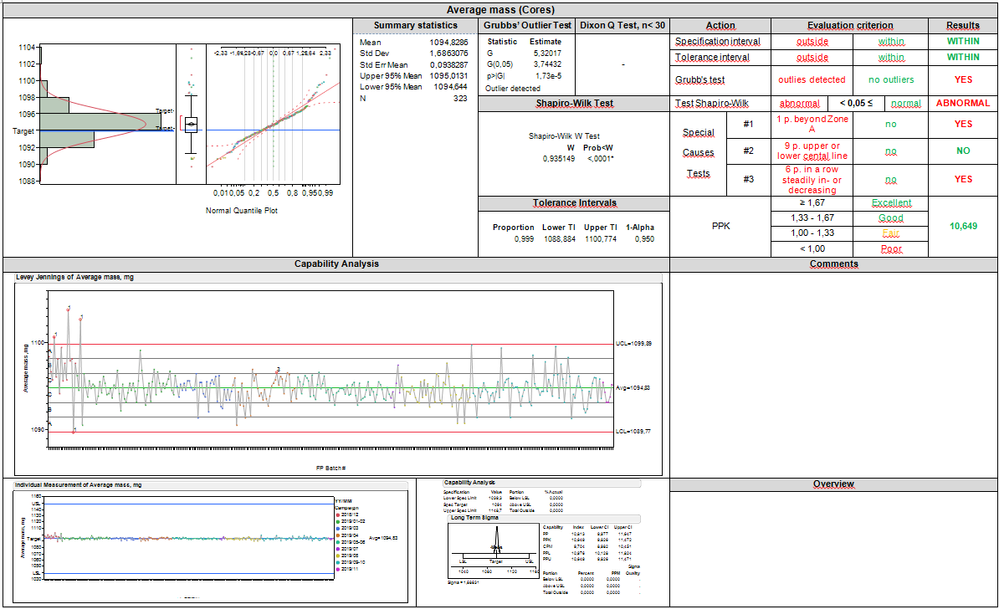The image size is (999, 609).
Task: Select the Specification interval action label
Action: tap(719, 42)
